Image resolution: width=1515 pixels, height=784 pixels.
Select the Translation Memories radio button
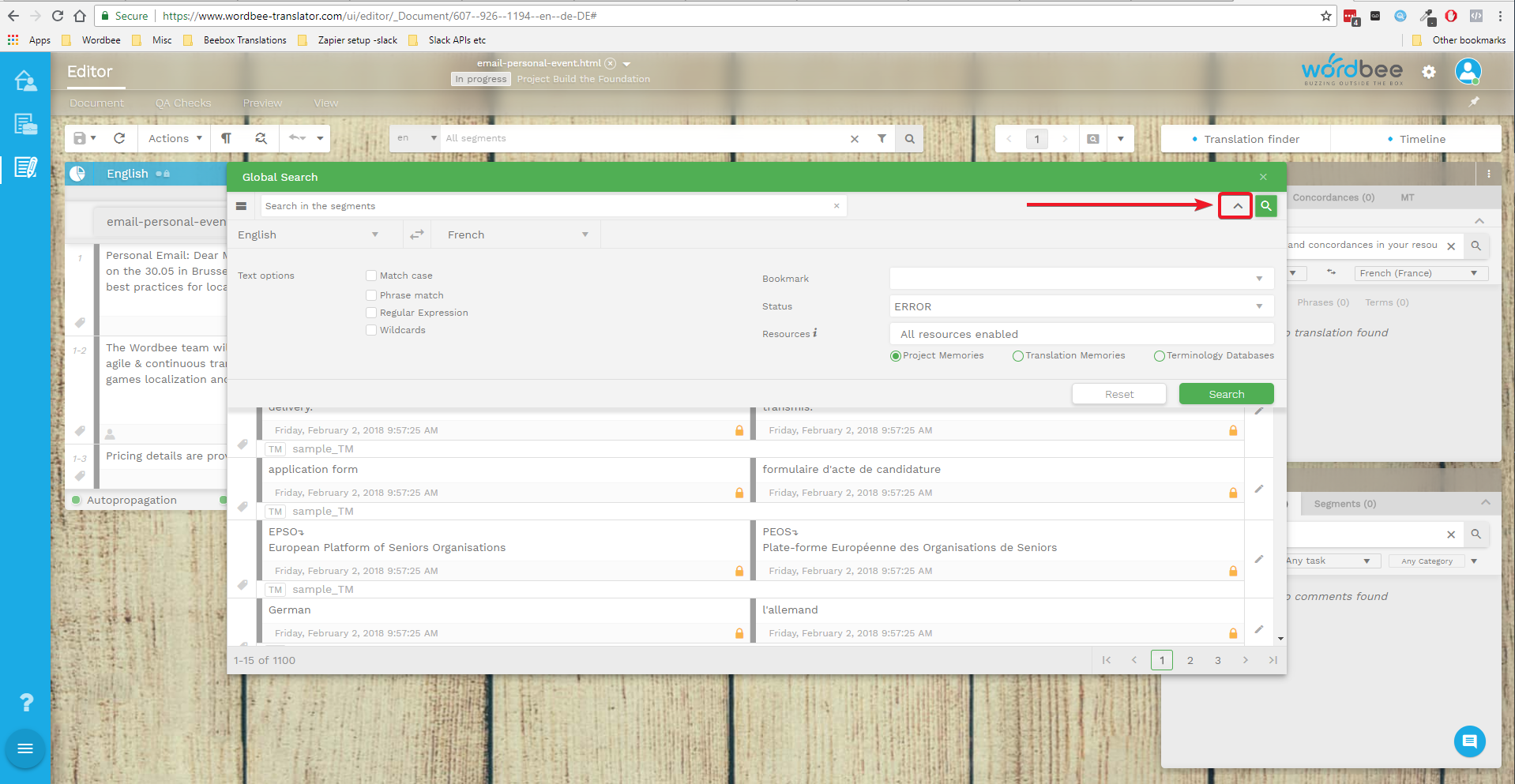pyautogui.click(x=1018, y=355)
